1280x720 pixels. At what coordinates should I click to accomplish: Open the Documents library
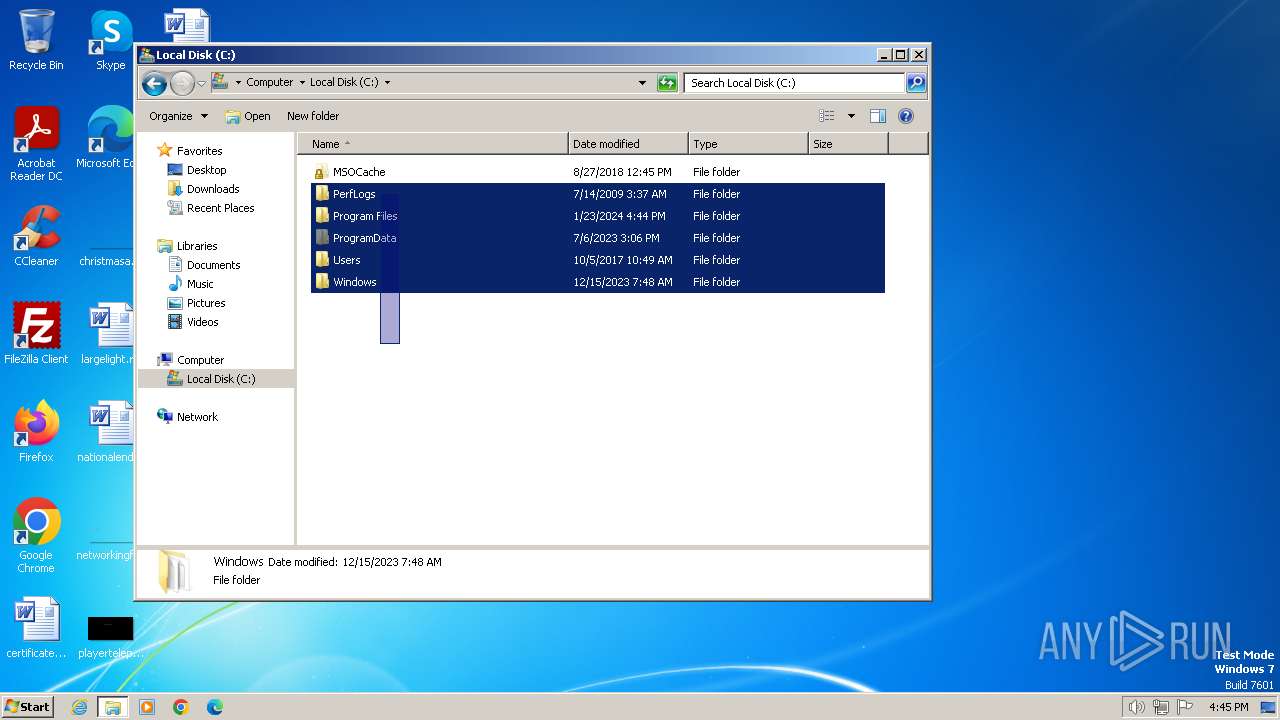pyautogui.click(x=213, y=265)
